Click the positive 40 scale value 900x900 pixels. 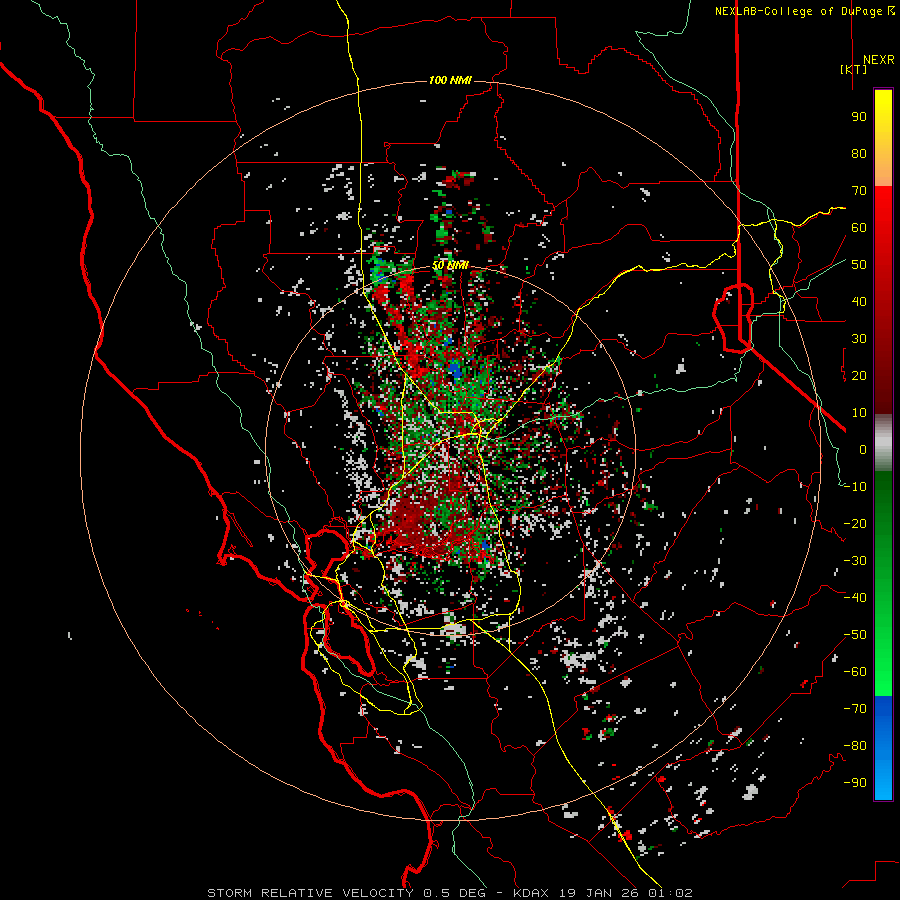click(x=859, y=301)
